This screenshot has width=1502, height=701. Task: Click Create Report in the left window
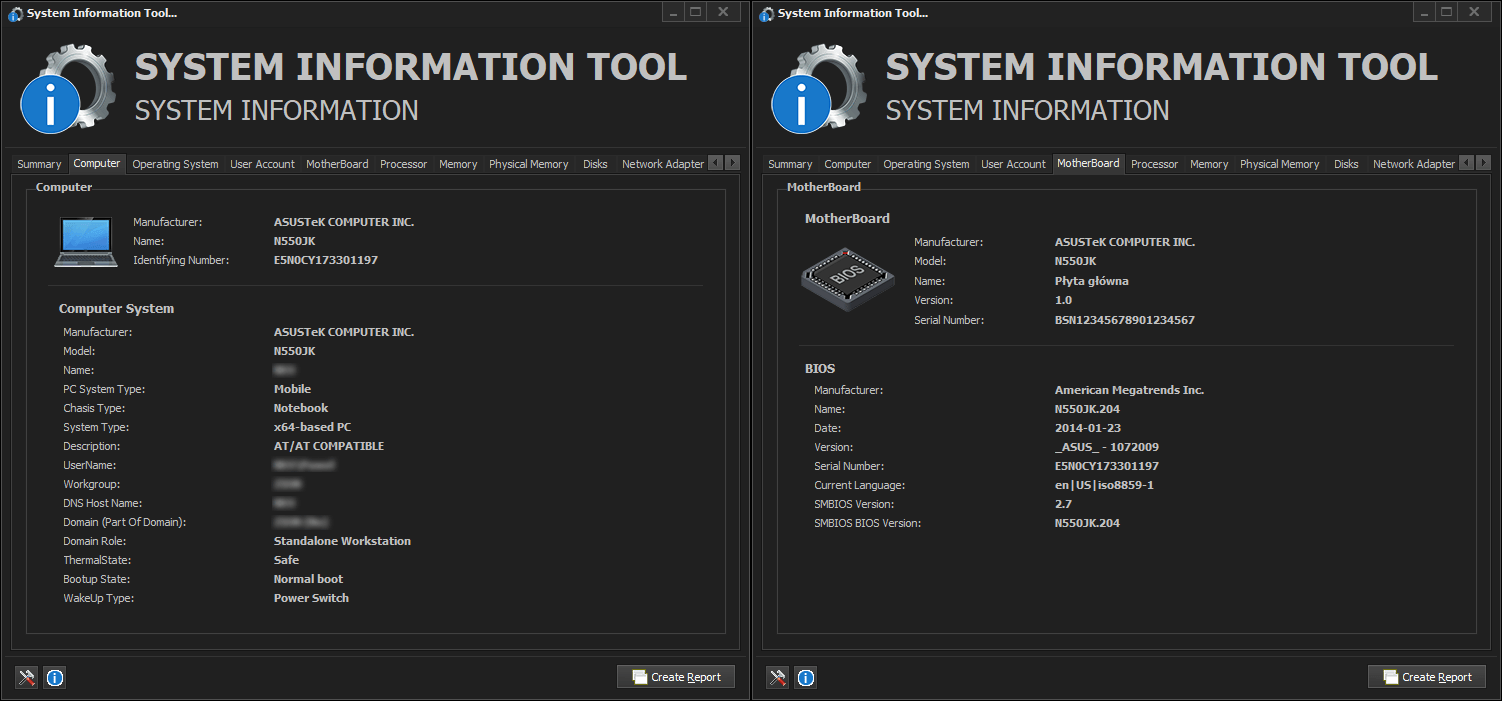pyautogui.click(x=676, y=677)
